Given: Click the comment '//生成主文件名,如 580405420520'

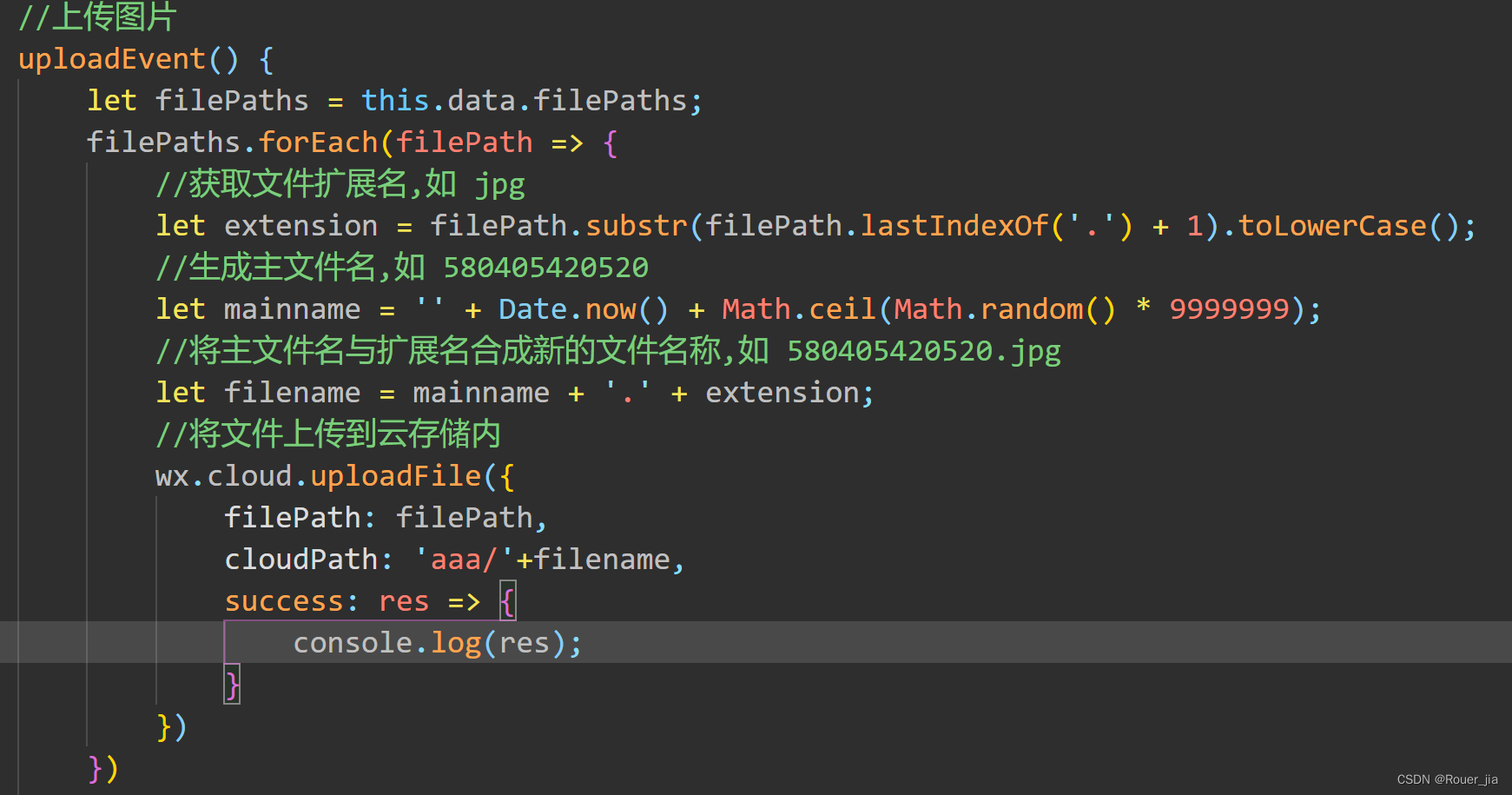Looking at the screenshot, I should [x=402, y=268].
